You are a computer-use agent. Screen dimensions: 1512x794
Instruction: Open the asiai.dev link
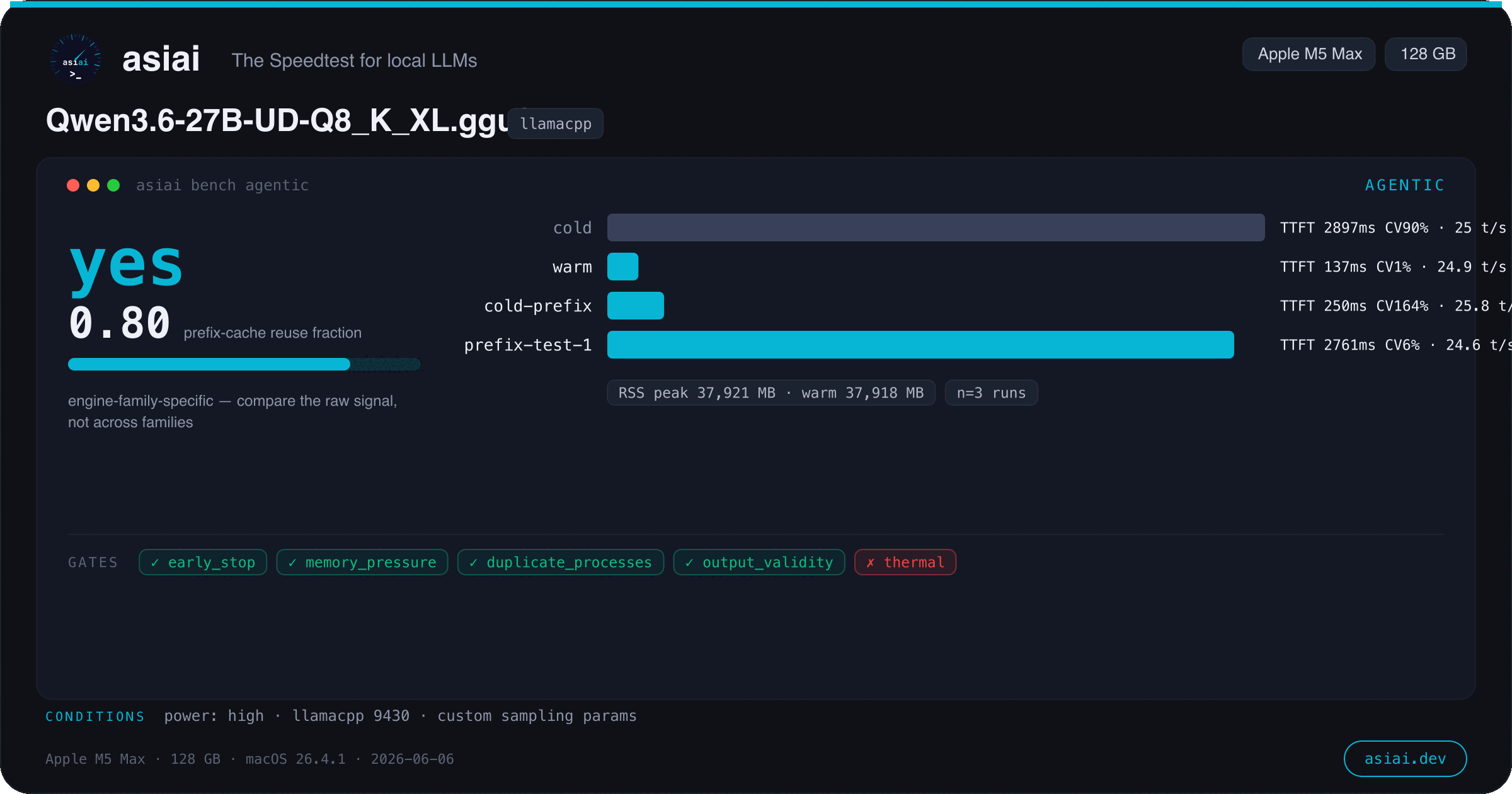click(1405, 759)
